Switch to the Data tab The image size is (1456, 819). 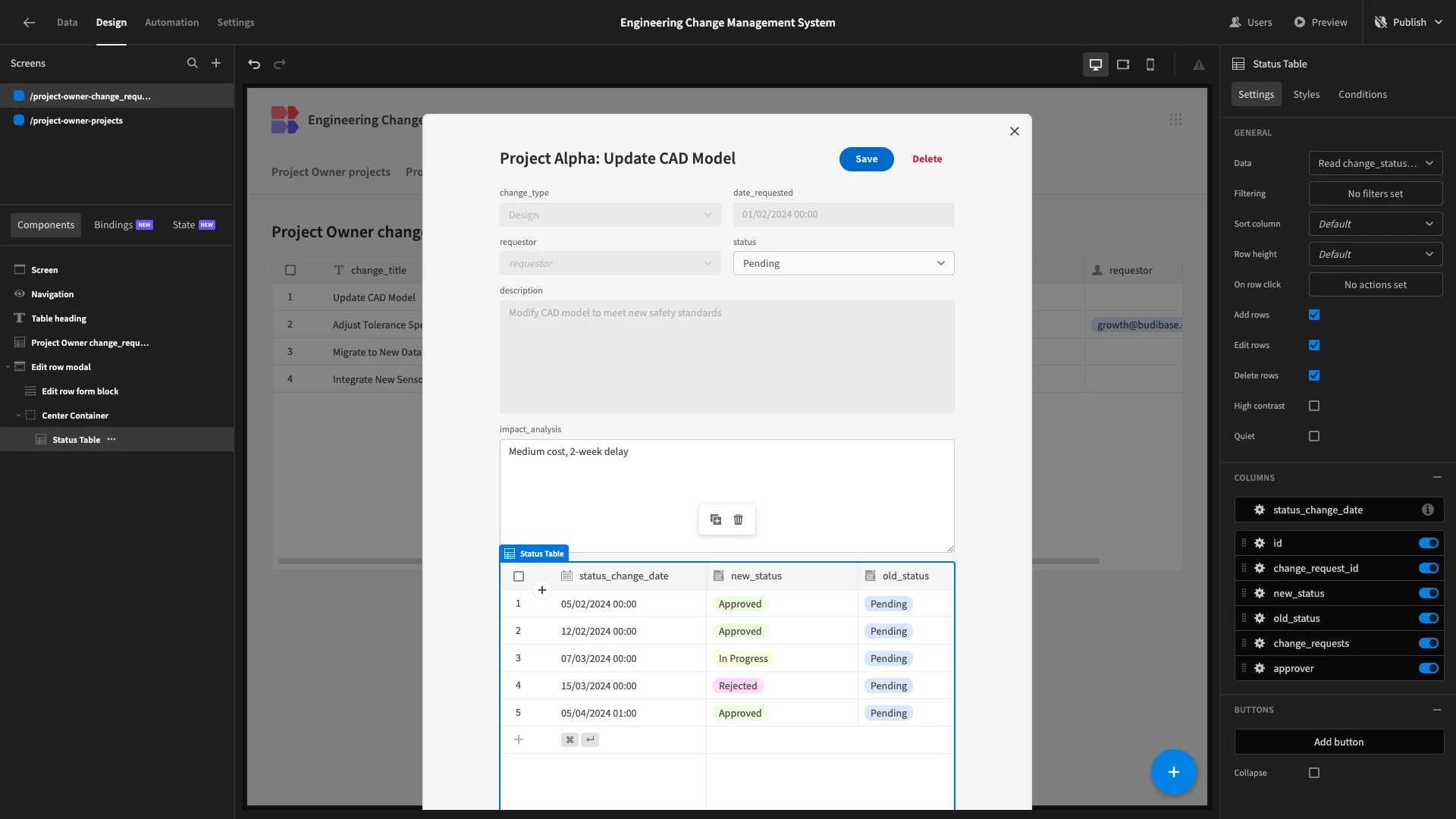coord(67,23)
